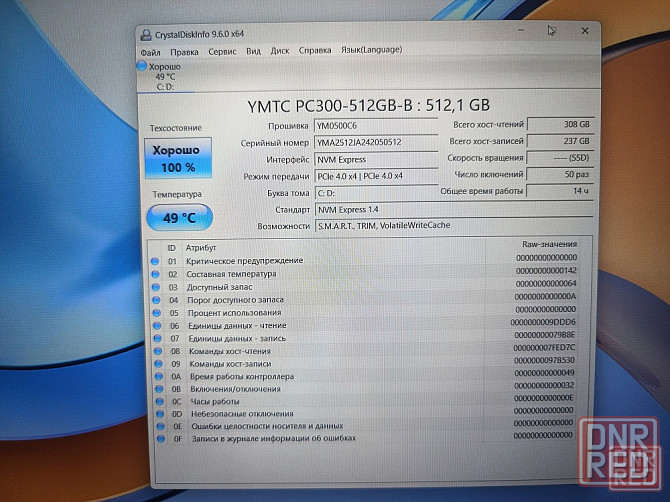Click raw value 00000000000032

click(544, 385)
